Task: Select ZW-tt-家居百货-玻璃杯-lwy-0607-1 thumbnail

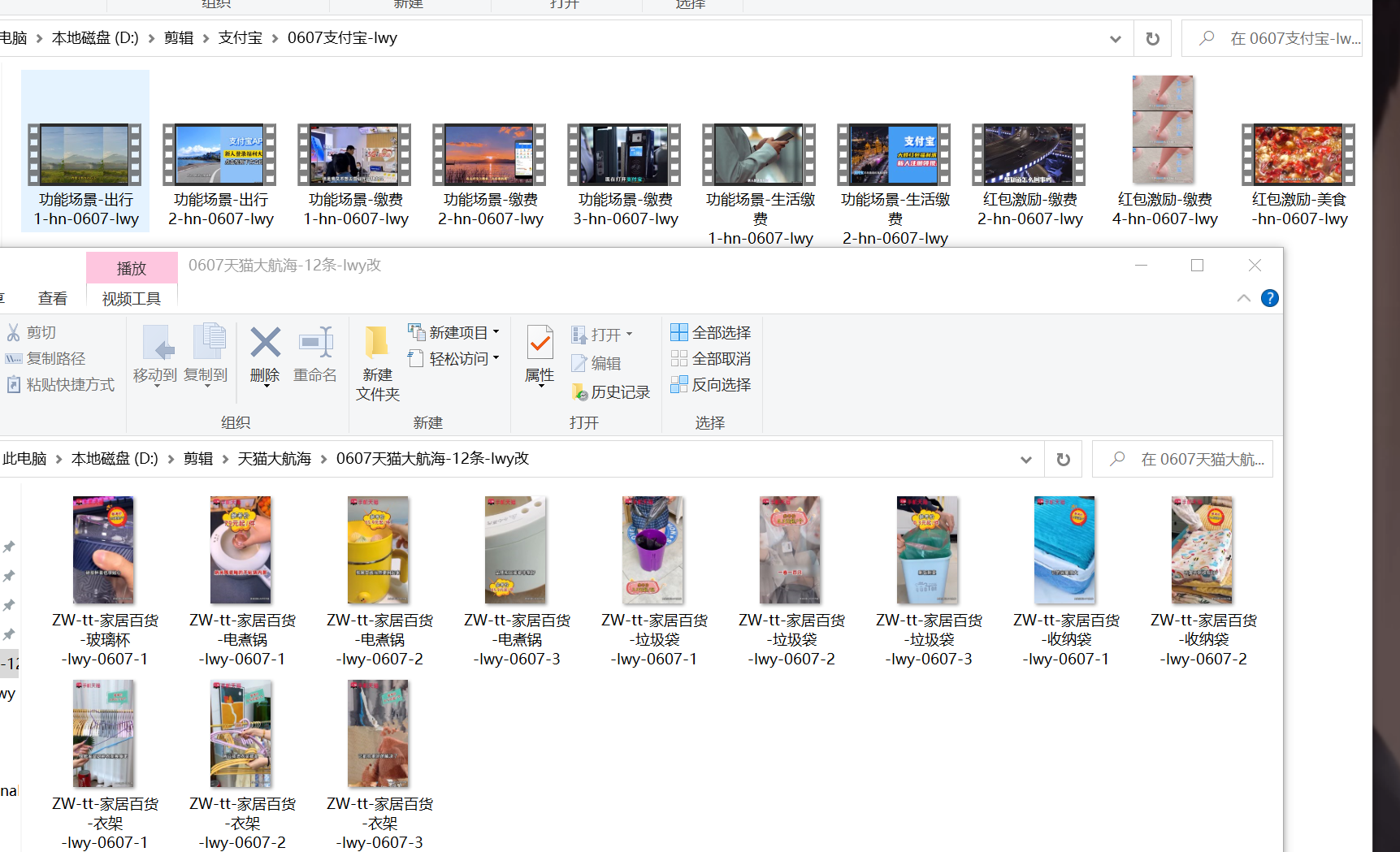Action: coord(104,550)
